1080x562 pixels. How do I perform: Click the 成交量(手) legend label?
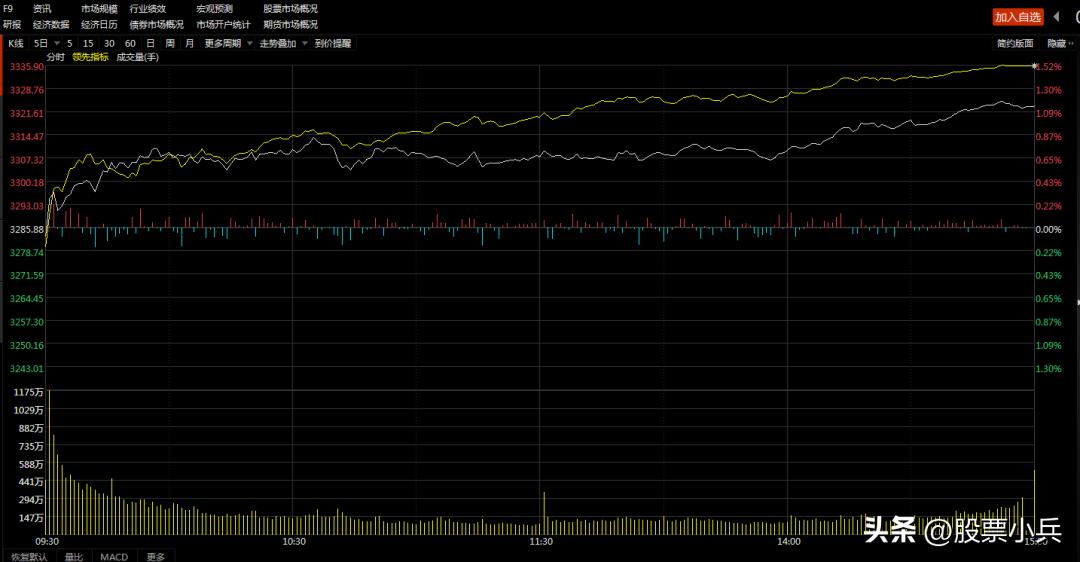pyautogui.click(x=137, y=57)
